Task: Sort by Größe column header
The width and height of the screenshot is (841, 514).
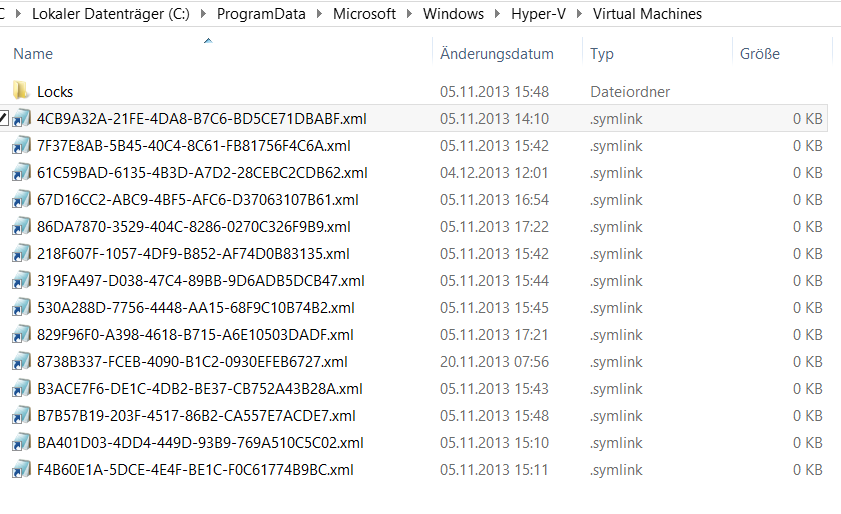Action: [759, 54]
